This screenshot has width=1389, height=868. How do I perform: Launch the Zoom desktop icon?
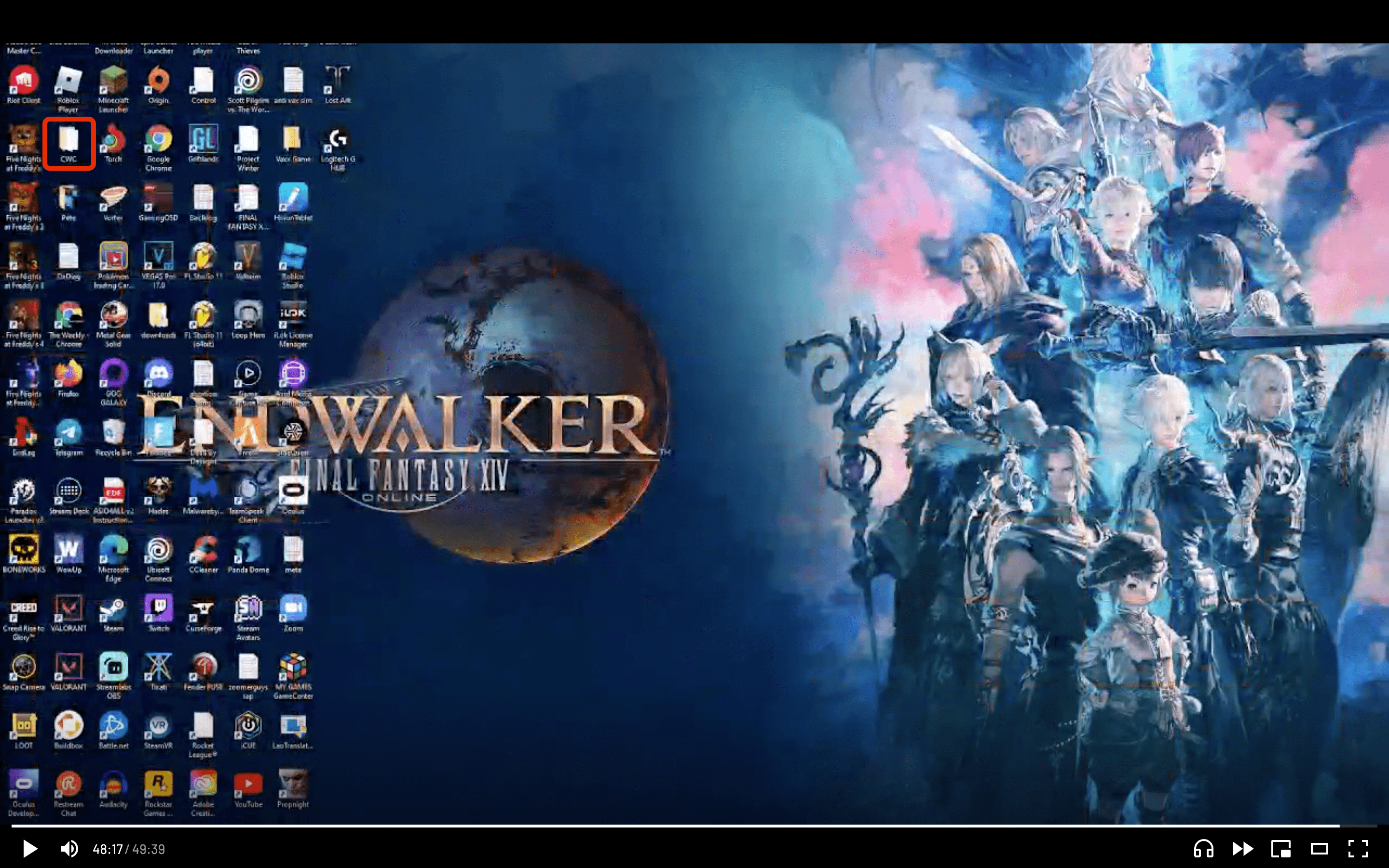(x=293, y=613)
